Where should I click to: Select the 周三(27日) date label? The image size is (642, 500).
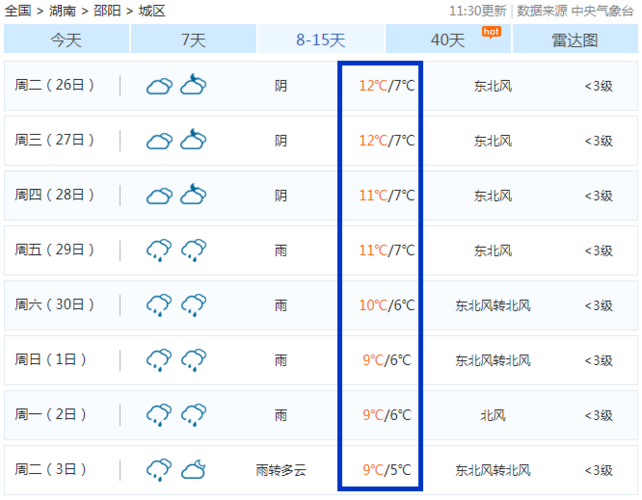coord(54,140)
